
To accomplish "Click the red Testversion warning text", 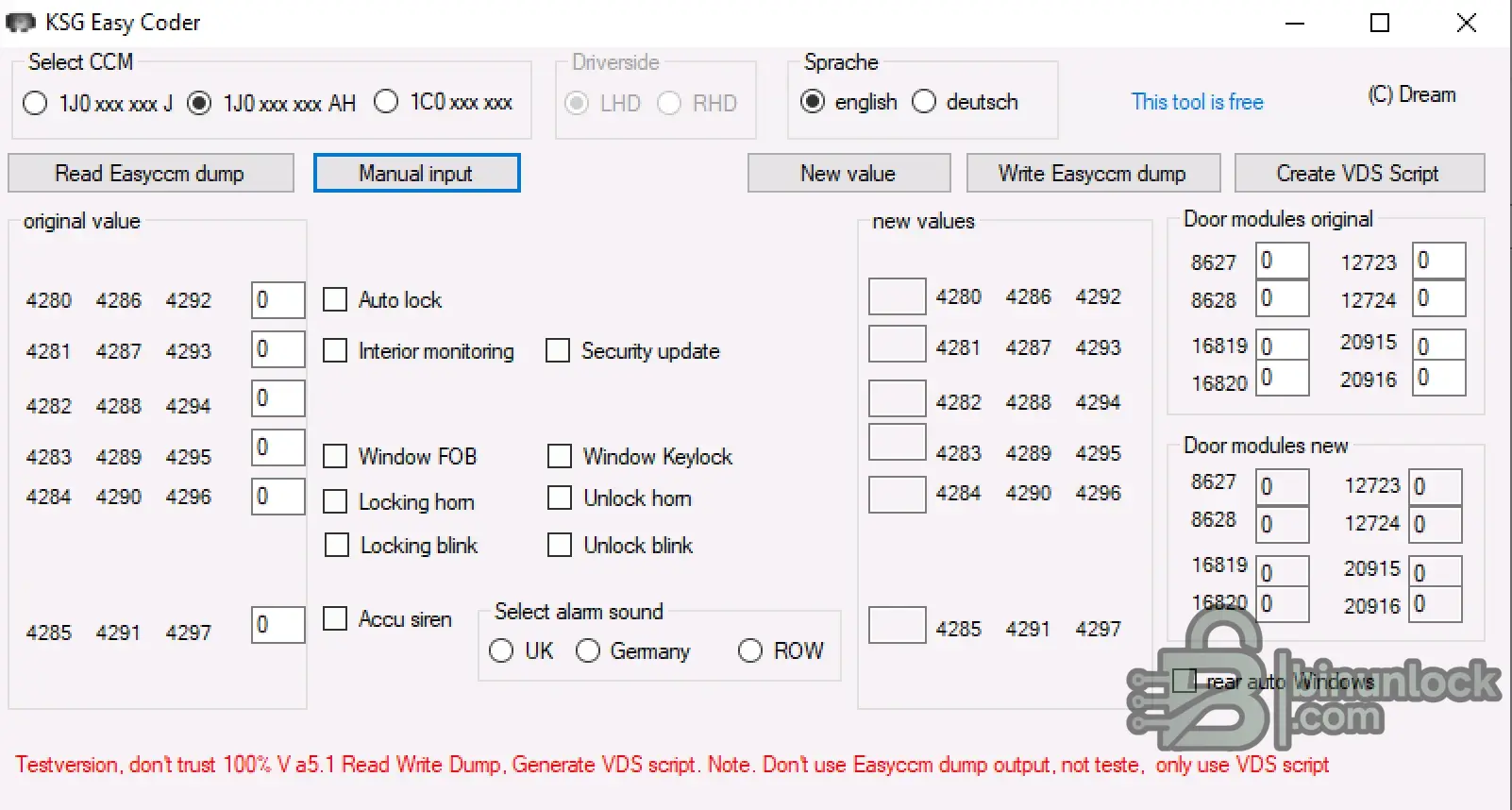I will click(x=672, y=765).
